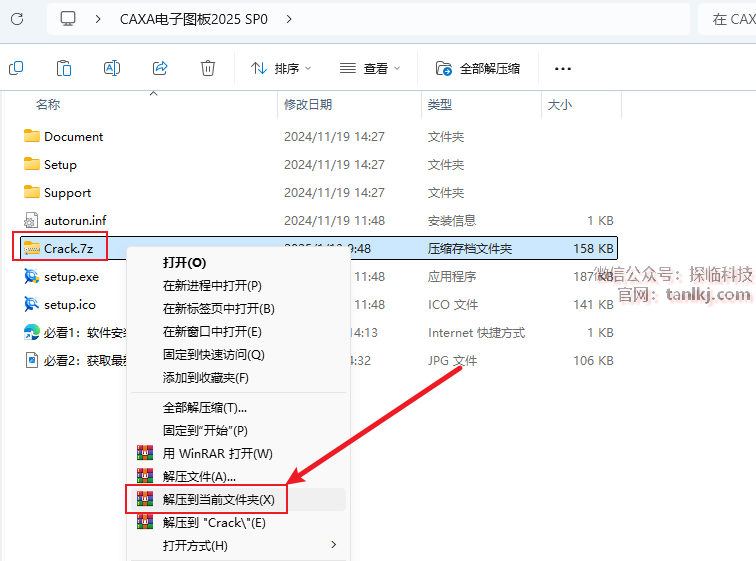Choose 全部解压缩(T)... menu entry

click(205, 408)
